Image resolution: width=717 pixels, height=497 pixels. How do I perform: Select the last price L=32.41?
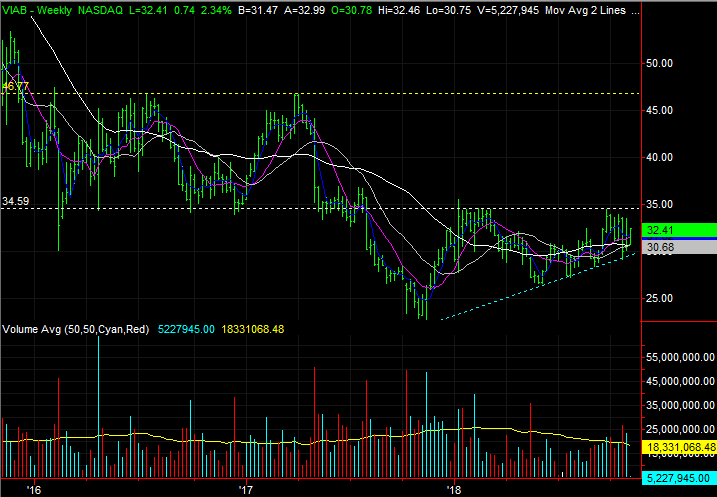[148, 10]
